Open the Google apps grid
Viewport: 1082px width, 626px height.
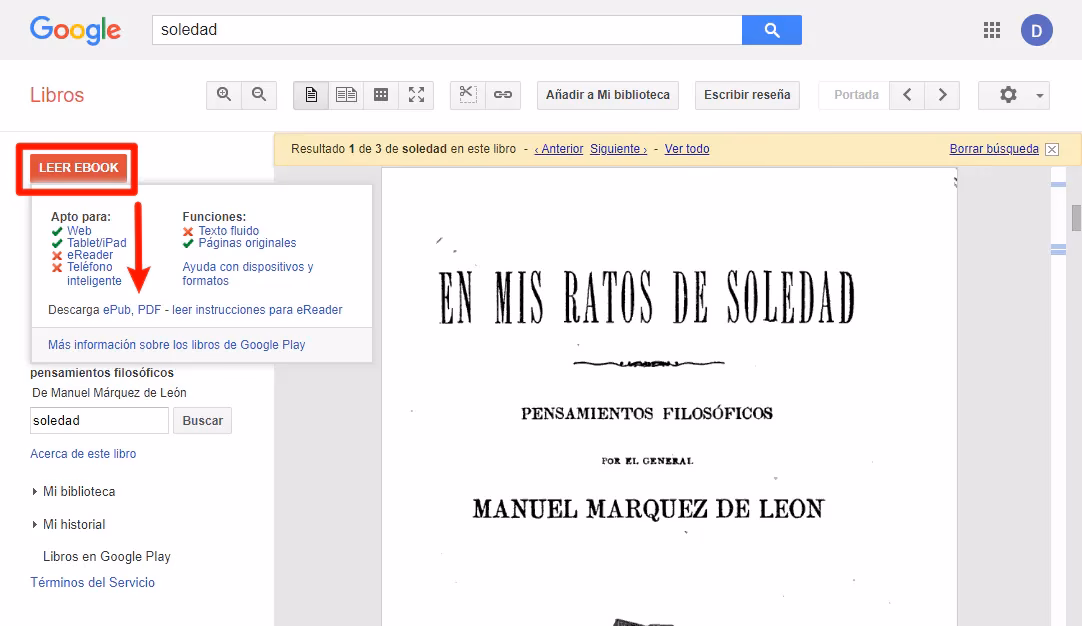(x=991, y=29)
